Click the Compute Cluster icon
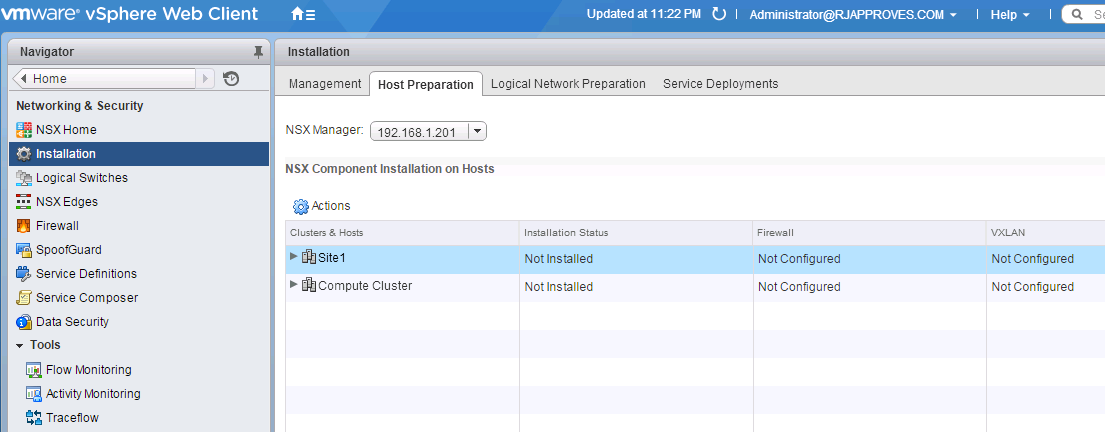The width and height of the screenshot is (1105, 432). coord(309,285)
